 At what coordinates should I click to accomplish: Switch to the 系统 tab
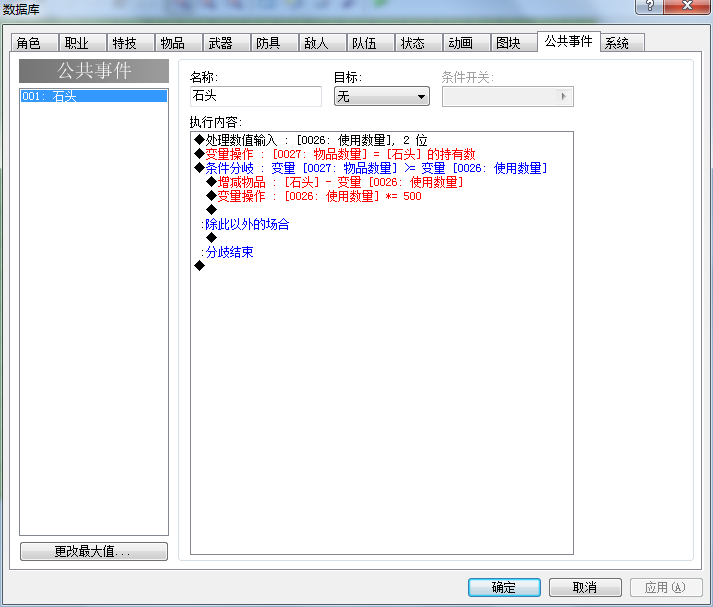pyautogui.click(x=623, y=43)
